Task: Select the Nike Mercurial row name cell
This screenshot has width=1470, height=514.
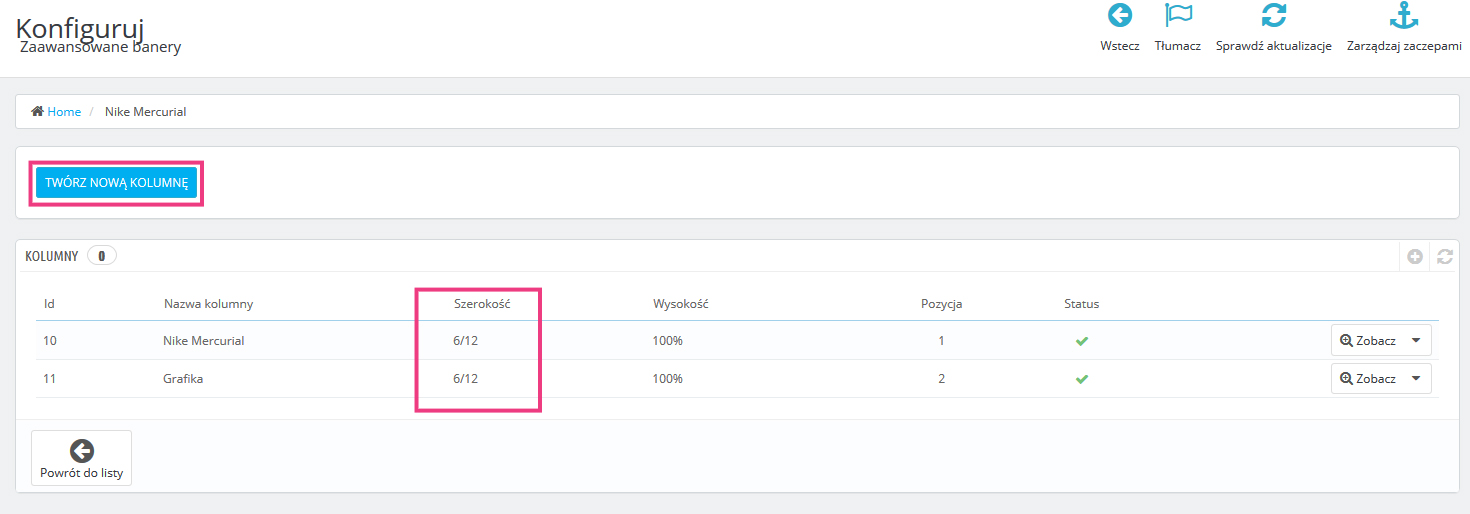Action: [203, 341]
